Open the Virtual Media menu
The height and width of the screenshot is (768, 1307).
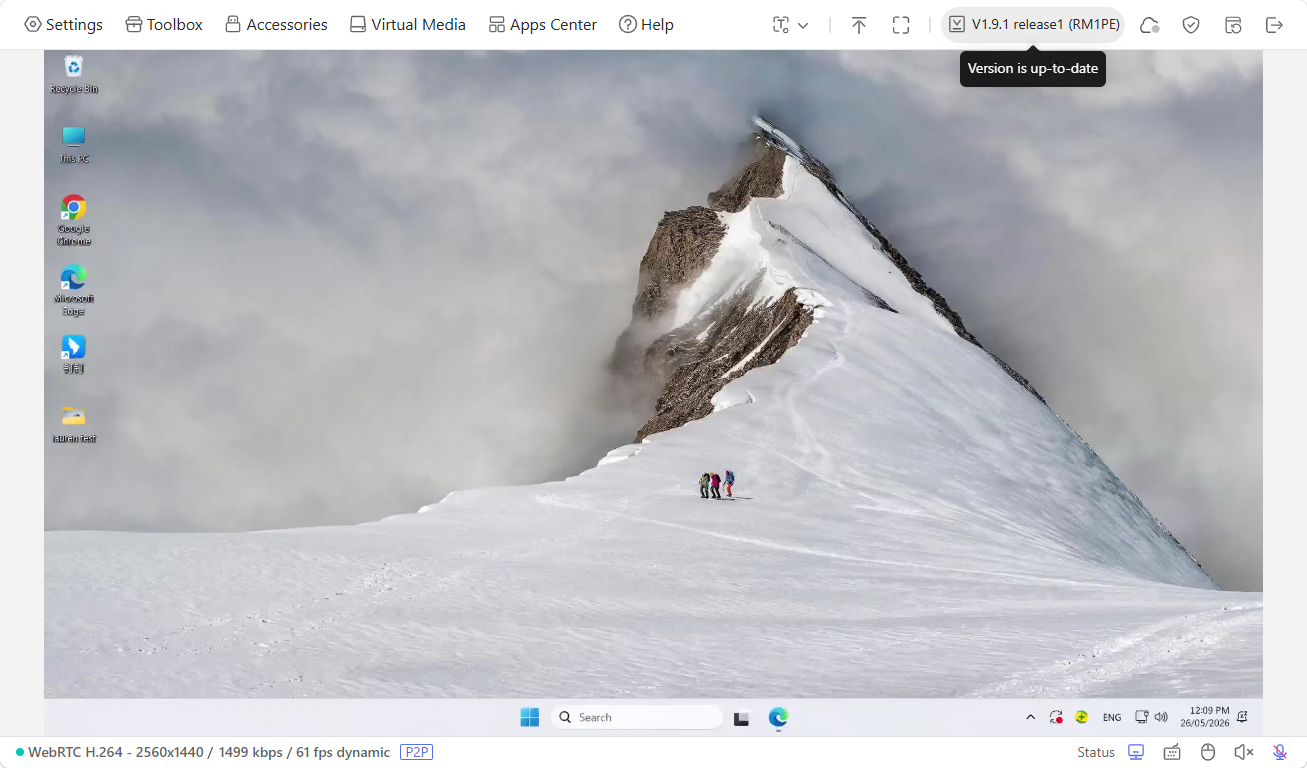coord(408,25)
